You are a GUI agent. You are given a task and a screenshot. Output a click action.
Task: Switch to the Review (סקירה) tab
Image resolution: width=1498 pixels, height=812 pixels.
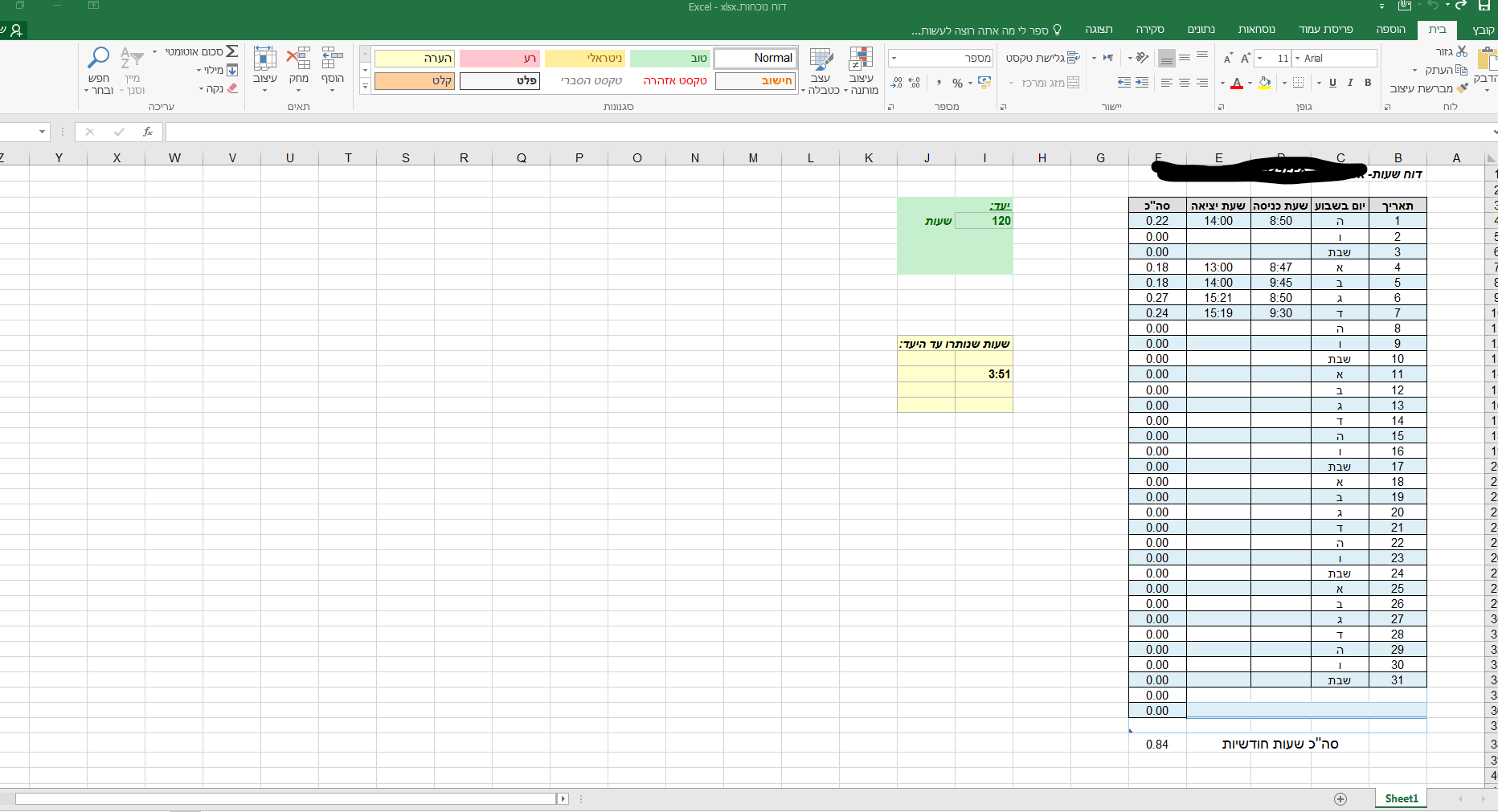[1150, 30]
